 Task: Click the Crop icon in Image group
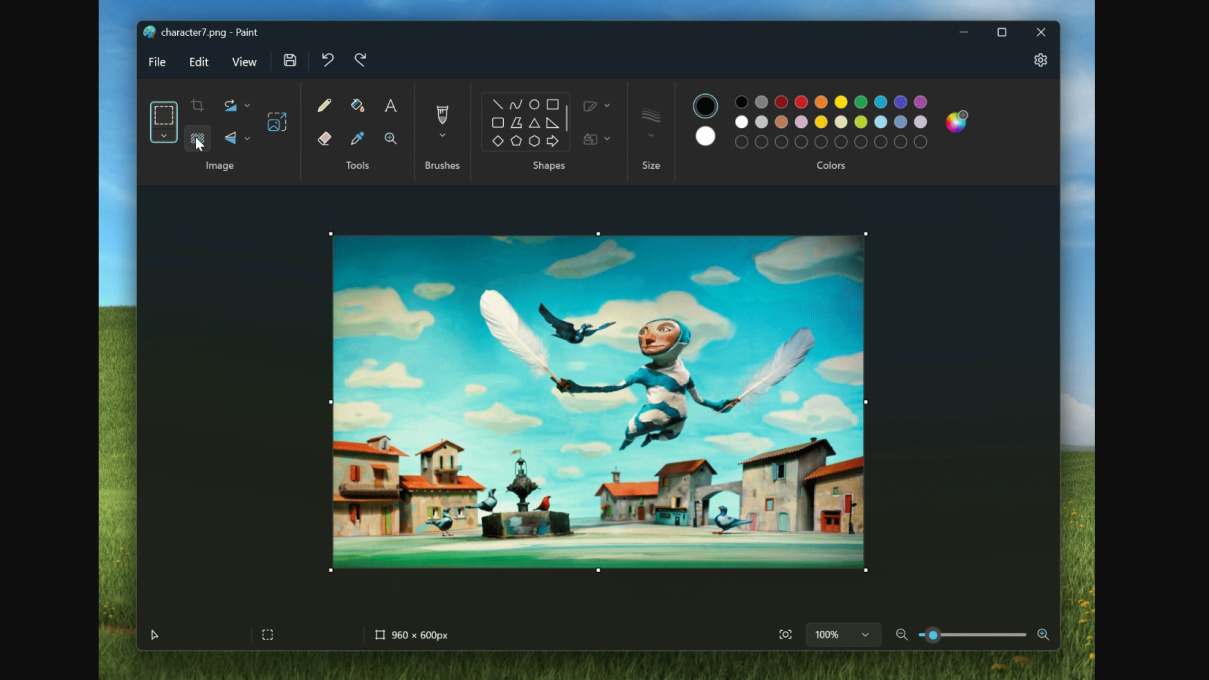(198, 106)
